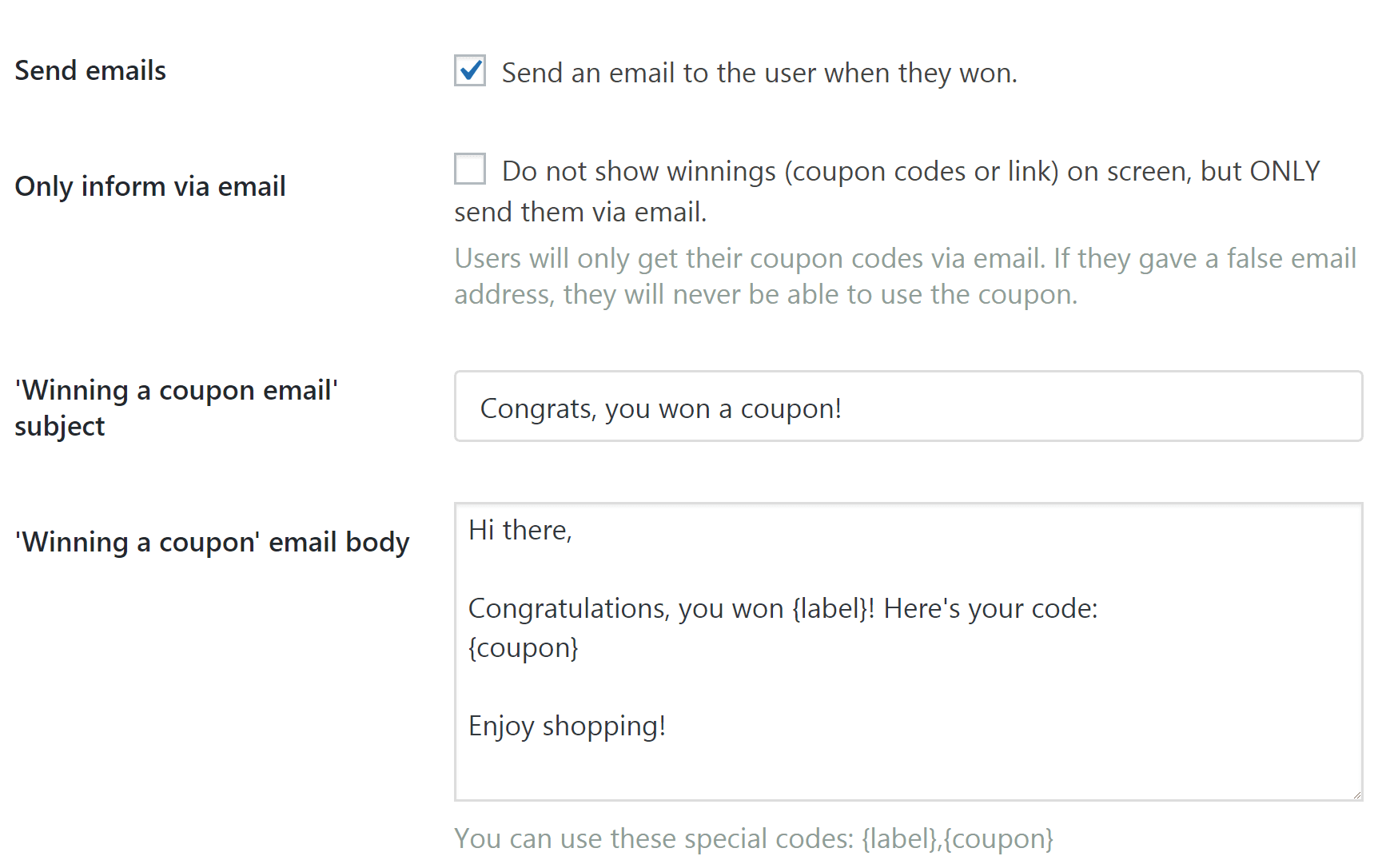The image size is (1386, 868).
Task: Click the 'Winning a coupon' email body label
Action: 212,543
